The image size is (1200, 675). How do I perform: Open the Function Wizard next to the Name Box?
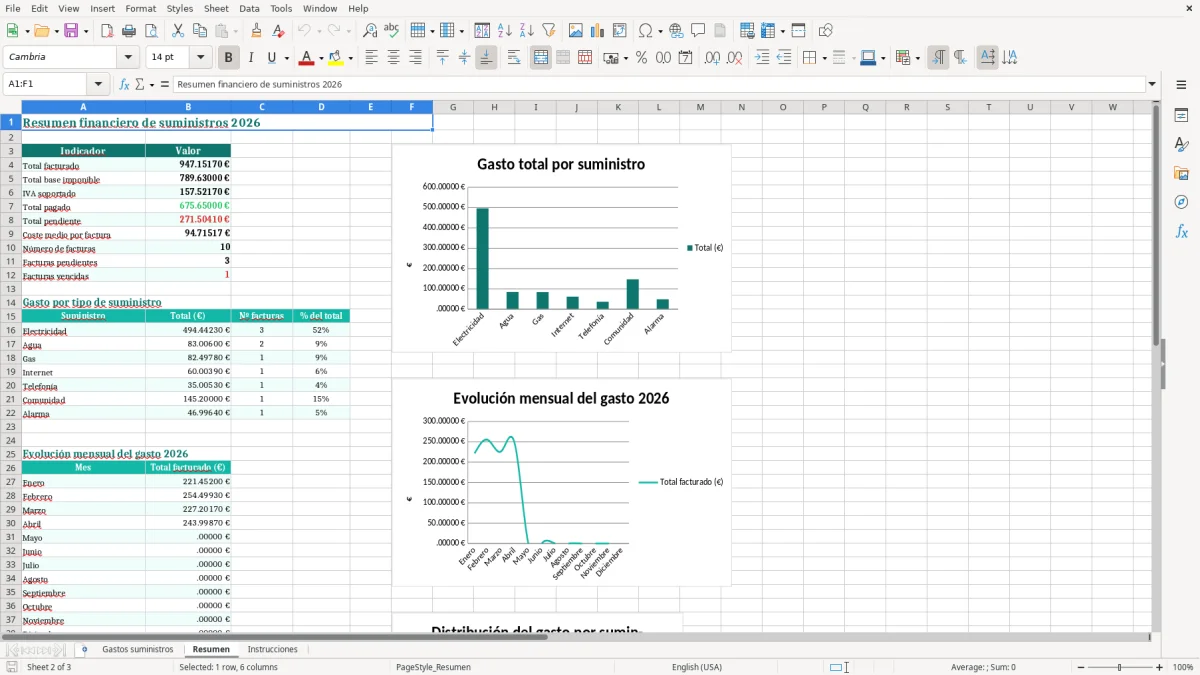click(x=125, y=85)
